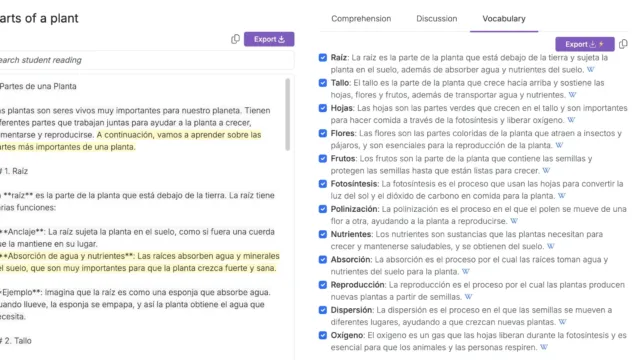Viewport: 640px width, 360px height.
Task: Open Wikipedia link for Dispersión
Action: coord(562,322)
